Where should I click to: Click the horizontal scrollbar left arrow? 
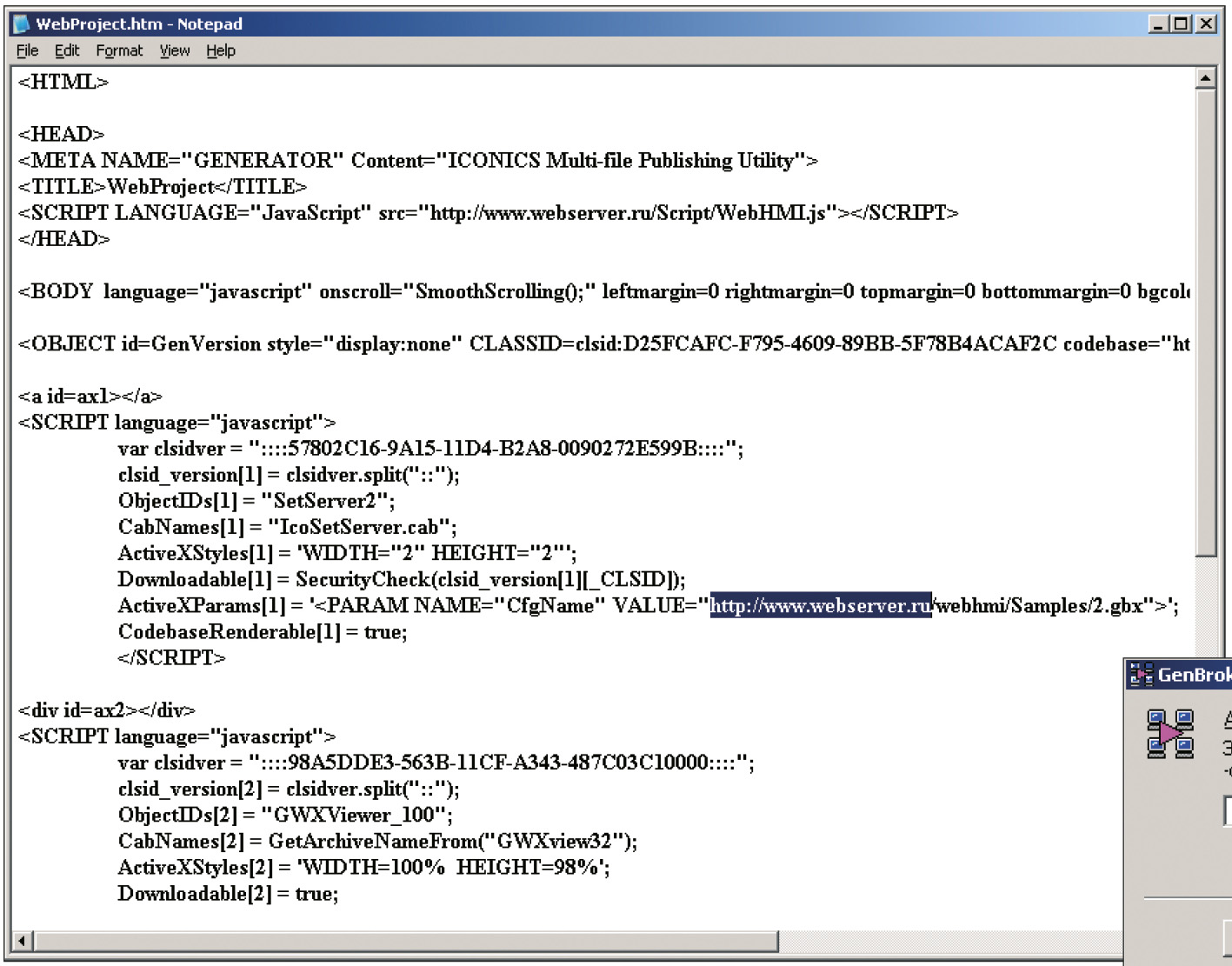point(23,941)
